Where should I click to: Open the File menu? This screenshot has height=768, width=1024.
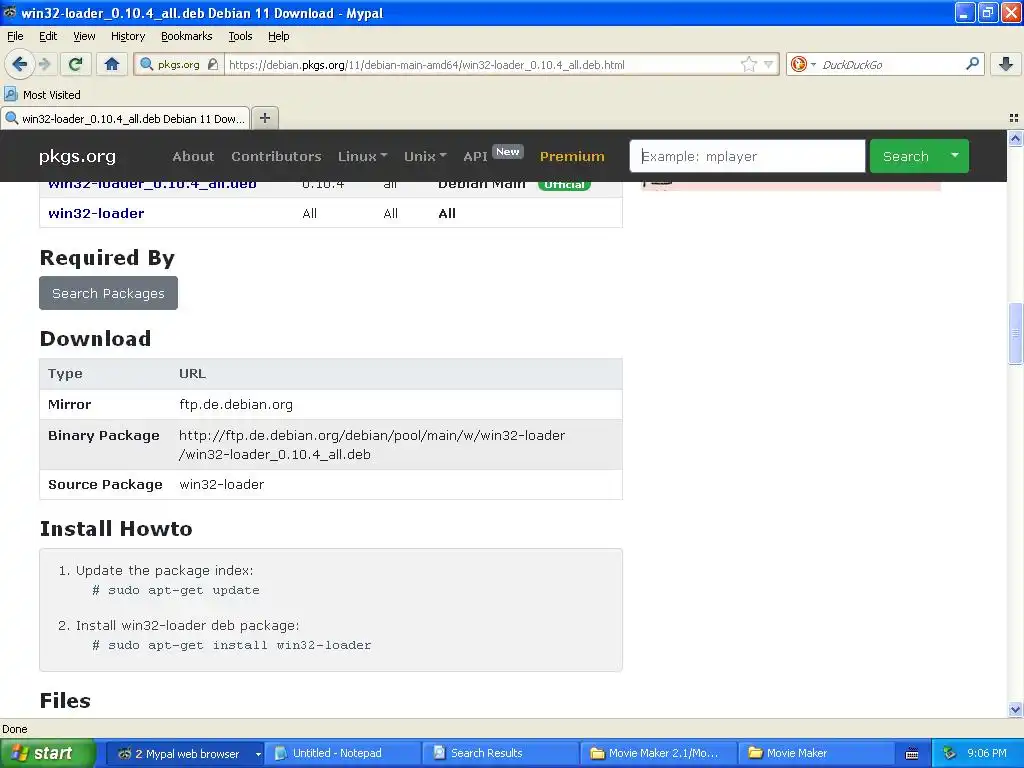point(15,36)
